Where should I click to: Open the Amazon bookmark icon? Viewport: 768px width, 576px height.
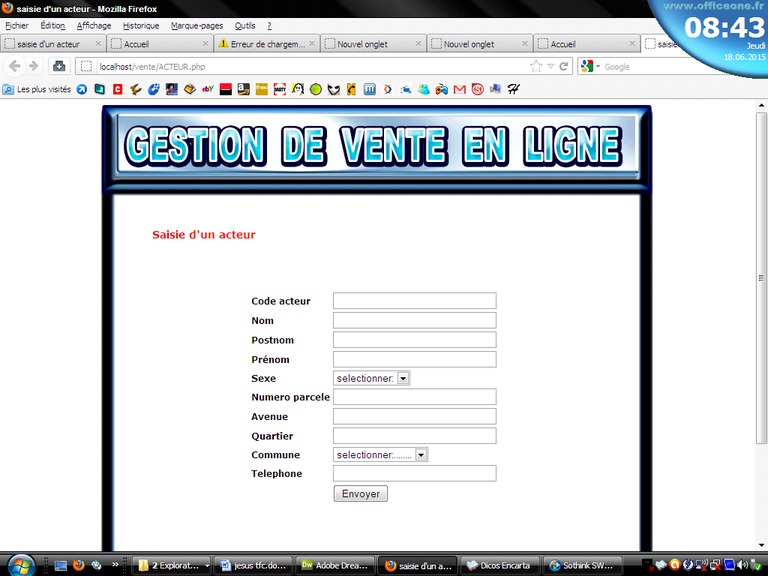[243, 89]
